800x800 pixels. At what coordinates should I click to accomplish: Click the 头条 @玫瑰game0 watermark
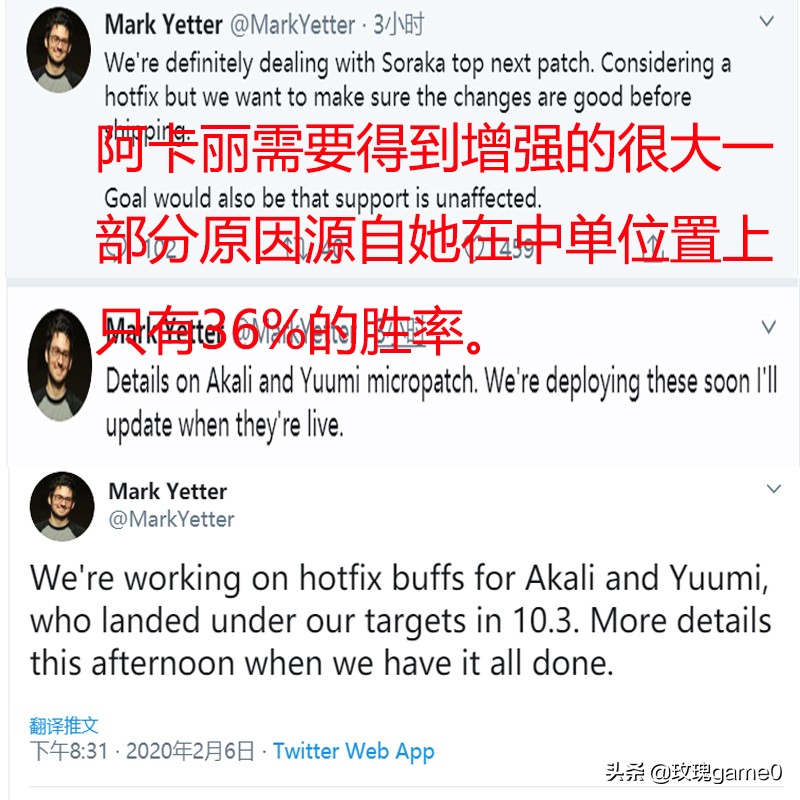pos(693,772)
